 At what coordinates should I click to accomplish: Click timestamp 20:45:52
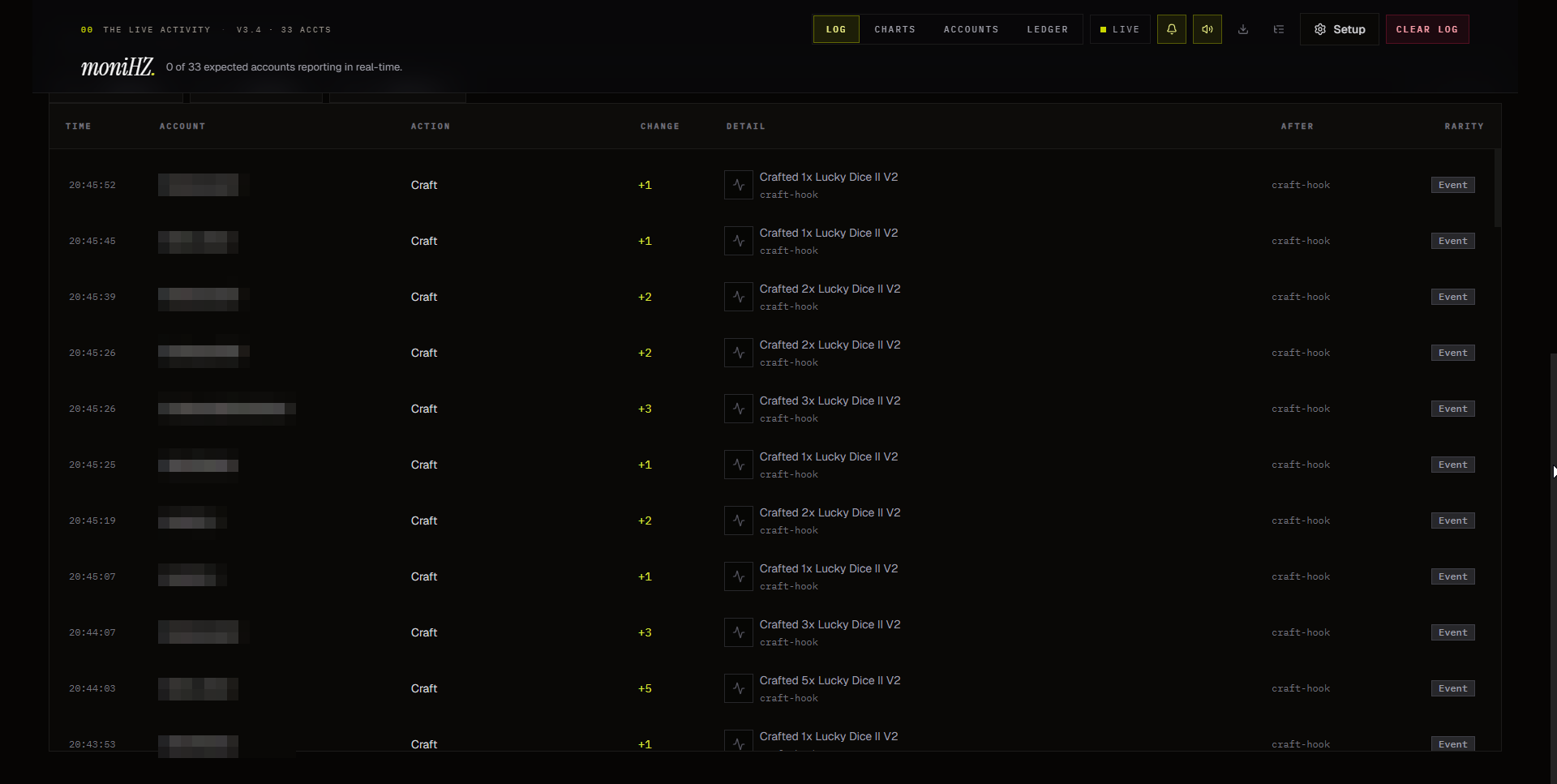(x=92, y=185)
